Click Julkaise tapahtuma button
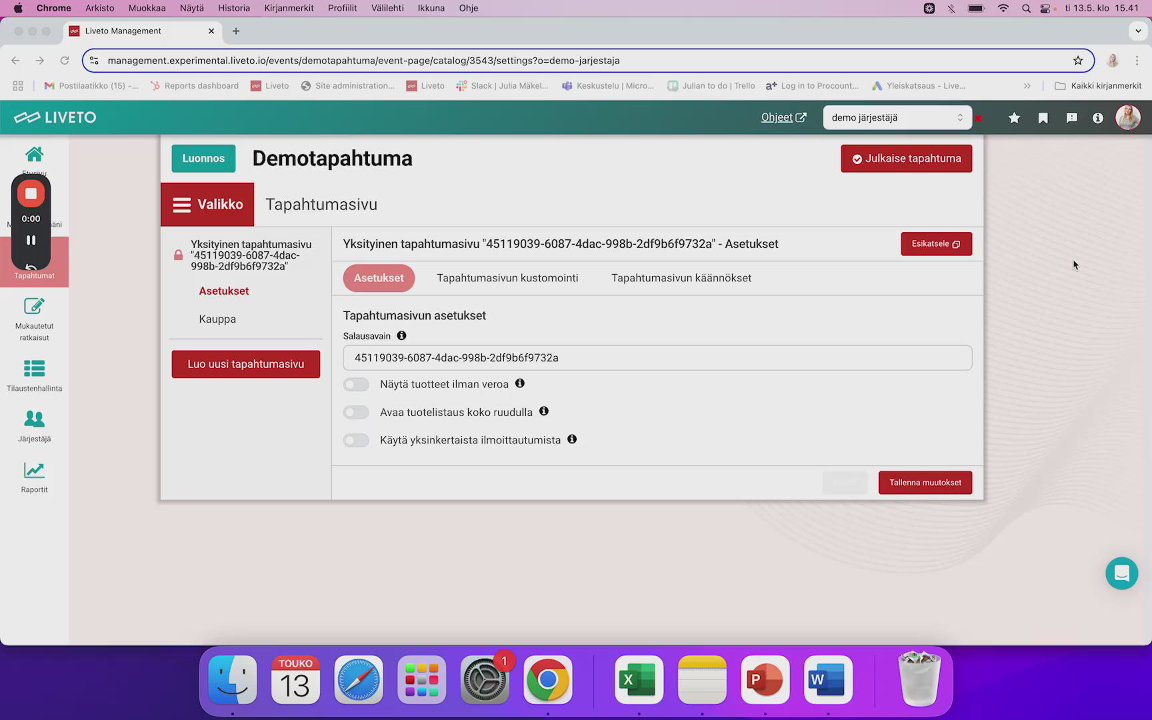 (906, 158)
